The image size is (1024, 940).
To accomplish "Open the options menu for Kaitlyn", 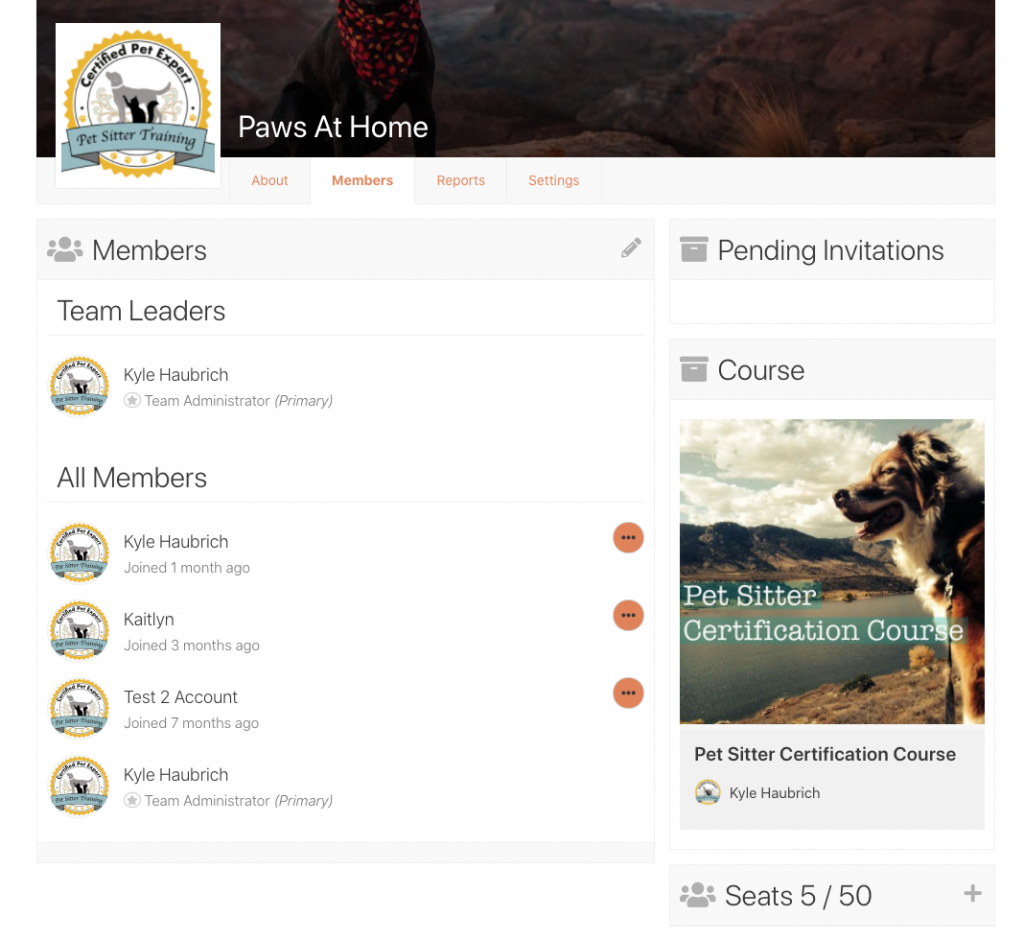I will click(x=628, y=615).
